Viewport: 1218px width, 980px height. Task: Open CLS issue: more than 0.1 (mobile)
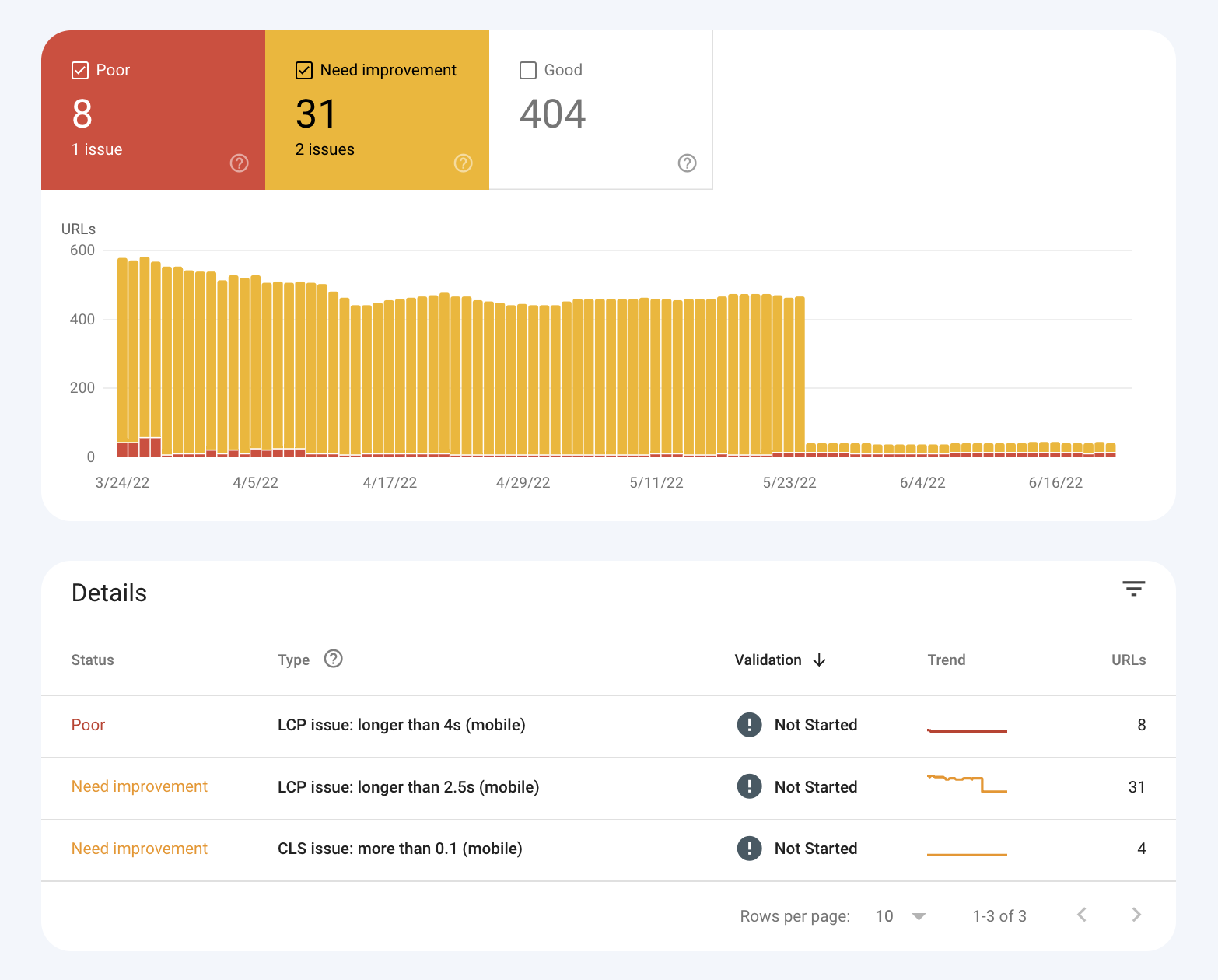pyautogui.click(x=400, y=849)
